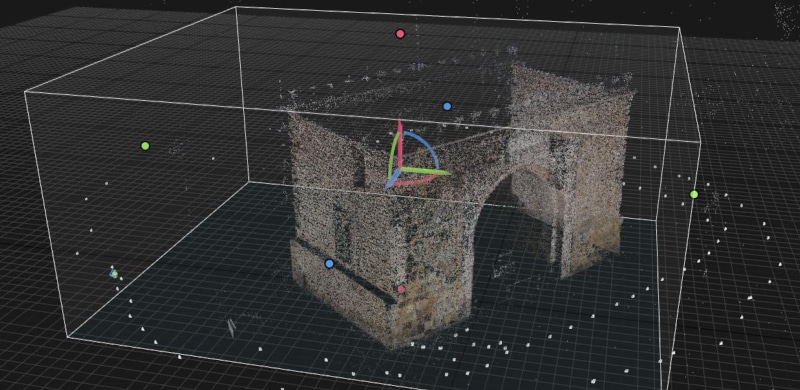The width and height of the screenshot is (800, 390).
Task: Click the red handle on the box's top face
Action: 400,34
